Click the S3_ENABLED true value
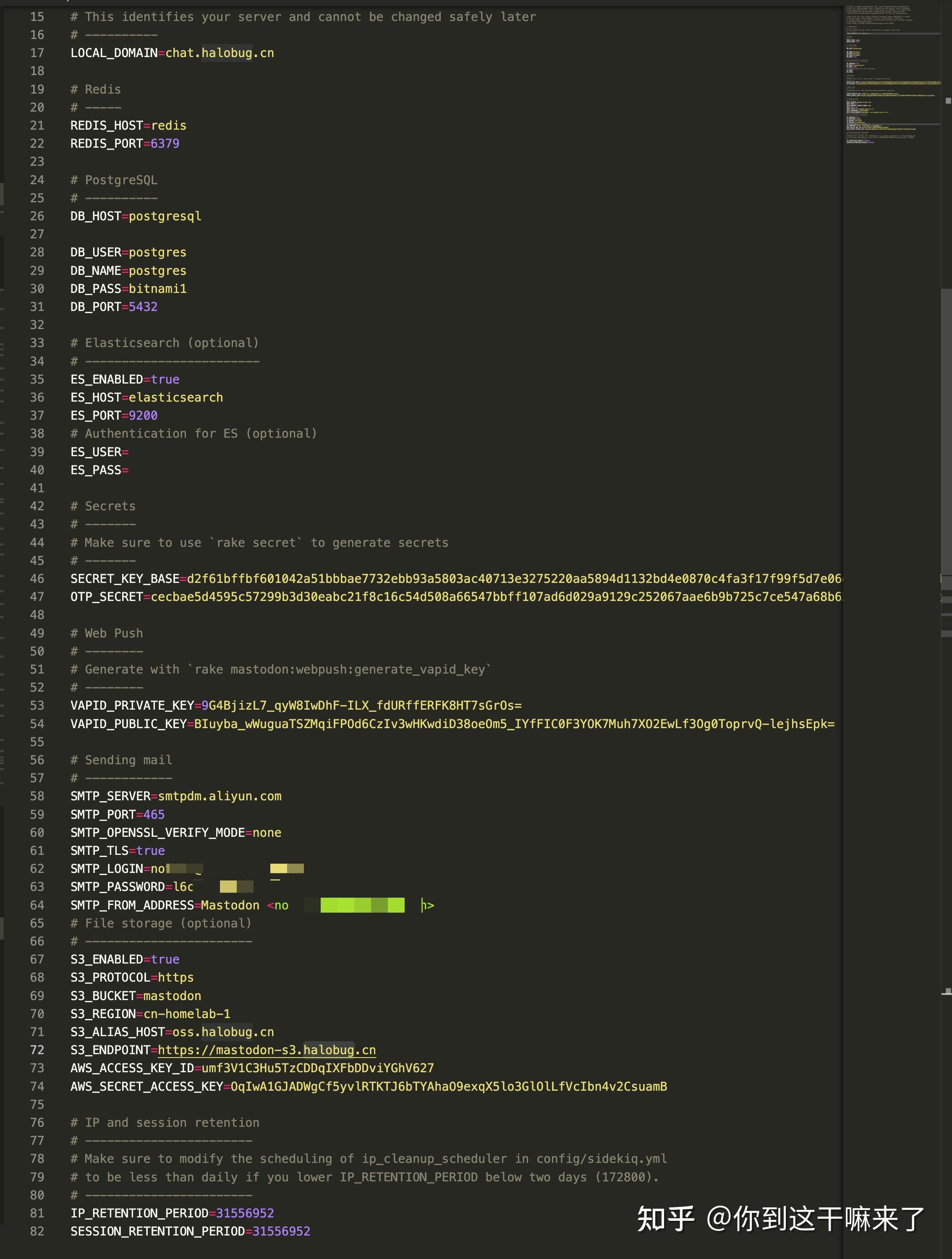Screen dimensions: 952x1259 coord(165,960)
